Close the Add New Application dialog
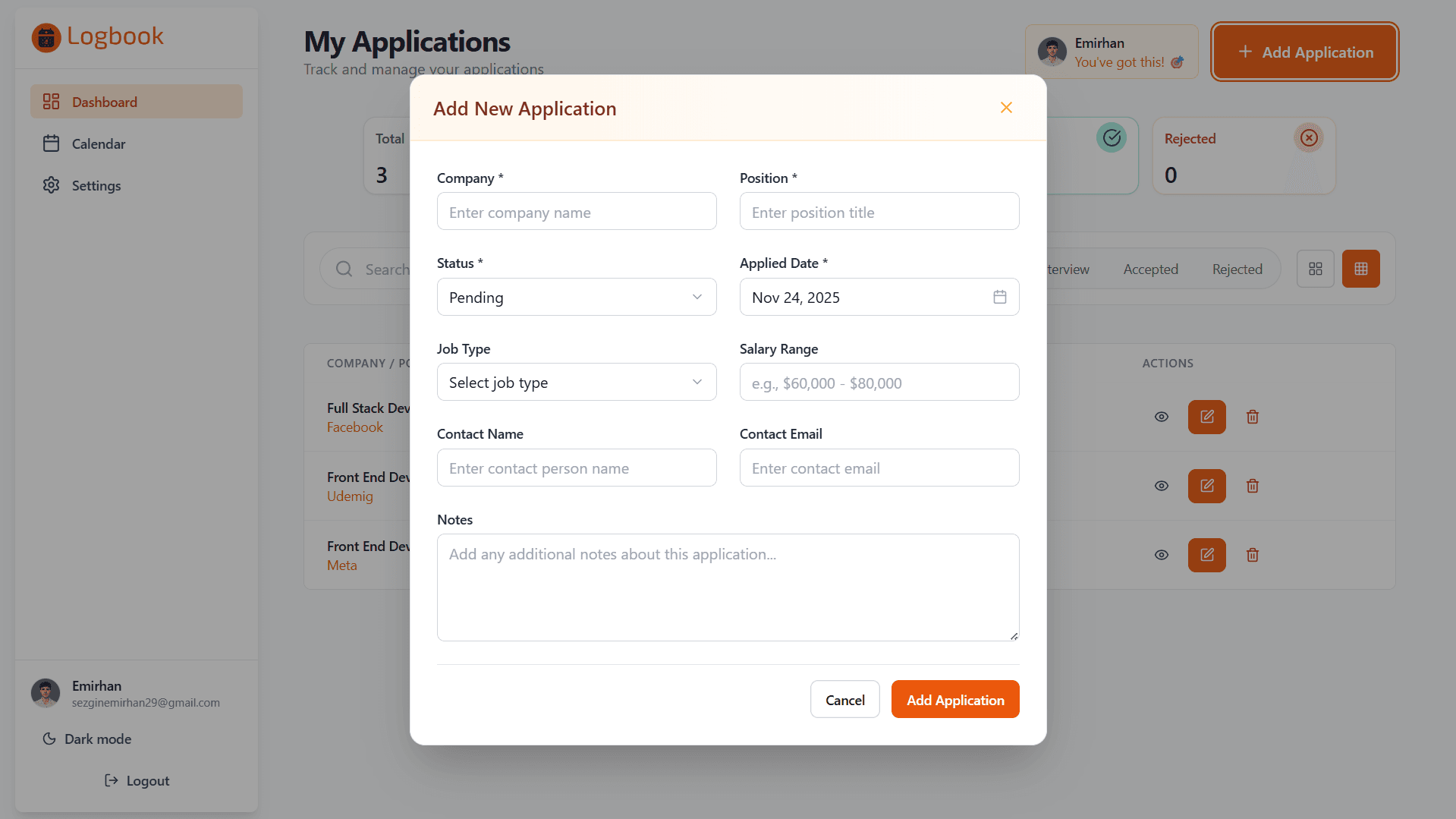Viewport: 1456px width, 819px height. [1006, 108]
